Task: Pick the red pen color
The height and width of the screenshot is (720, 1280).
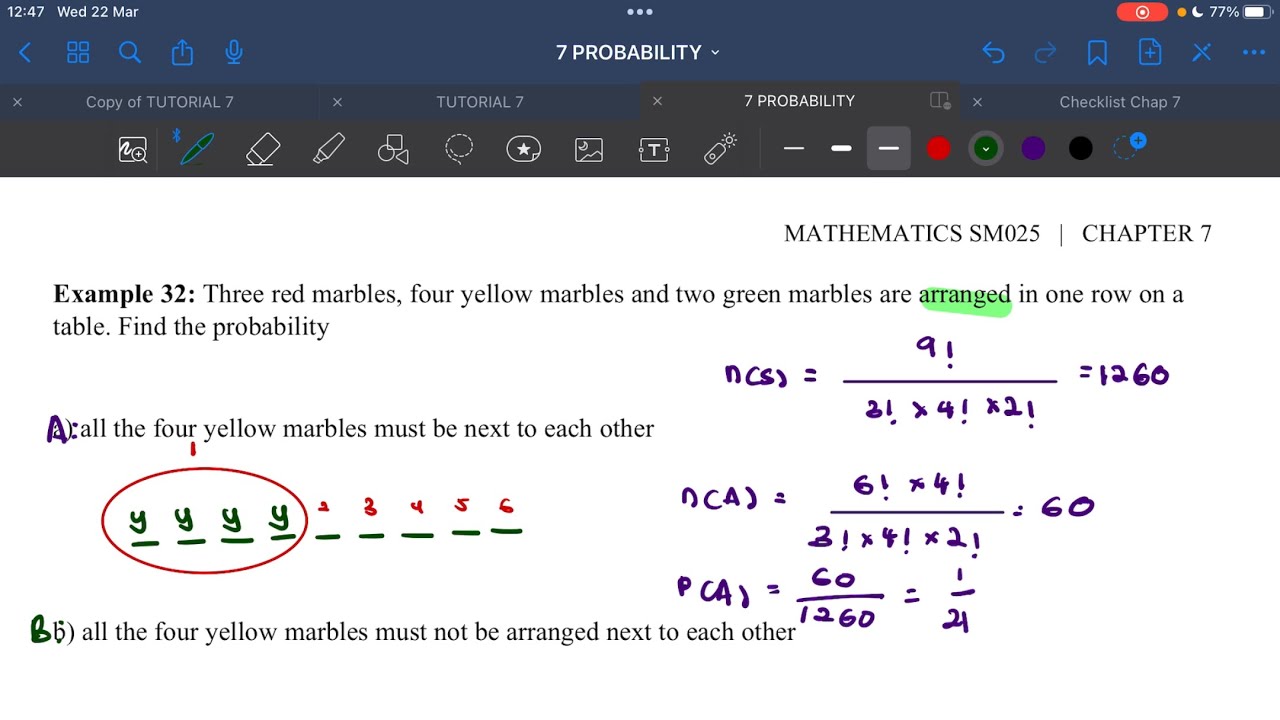Action: point(938,149)
